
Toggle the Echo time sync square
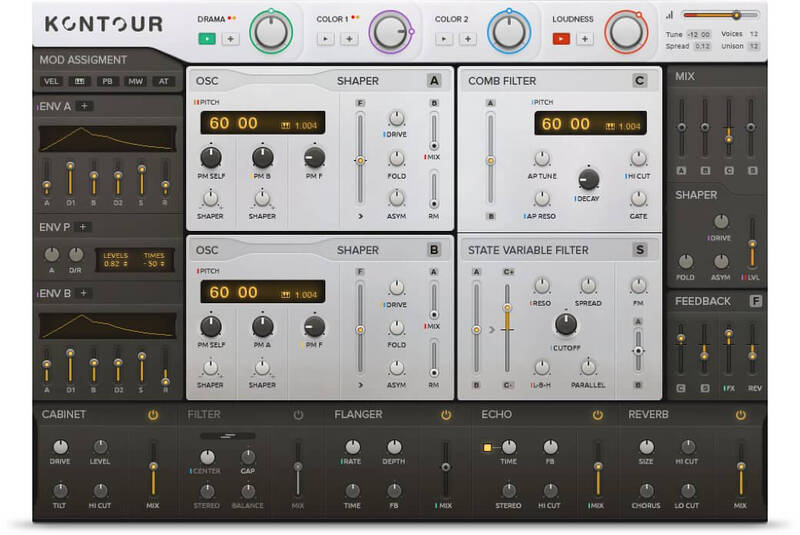point(487,447)
